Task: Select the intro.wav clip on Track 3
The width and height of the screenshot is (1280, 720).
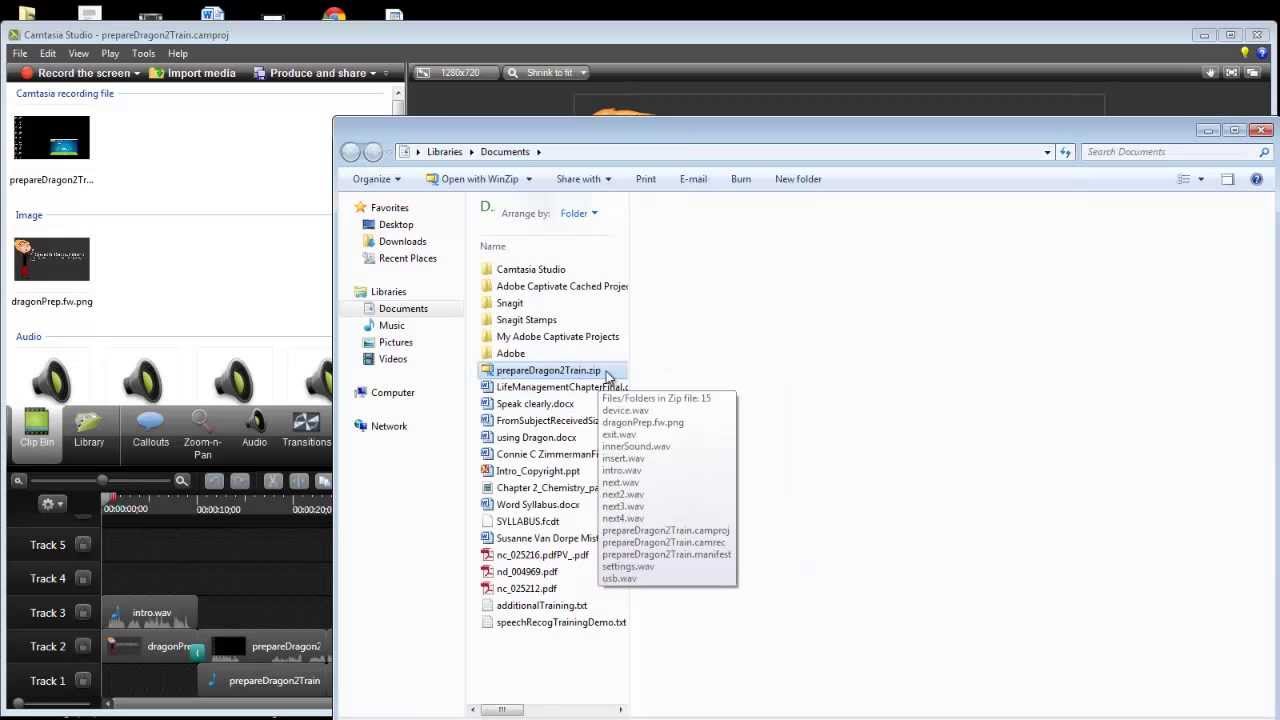Action: 150,613
